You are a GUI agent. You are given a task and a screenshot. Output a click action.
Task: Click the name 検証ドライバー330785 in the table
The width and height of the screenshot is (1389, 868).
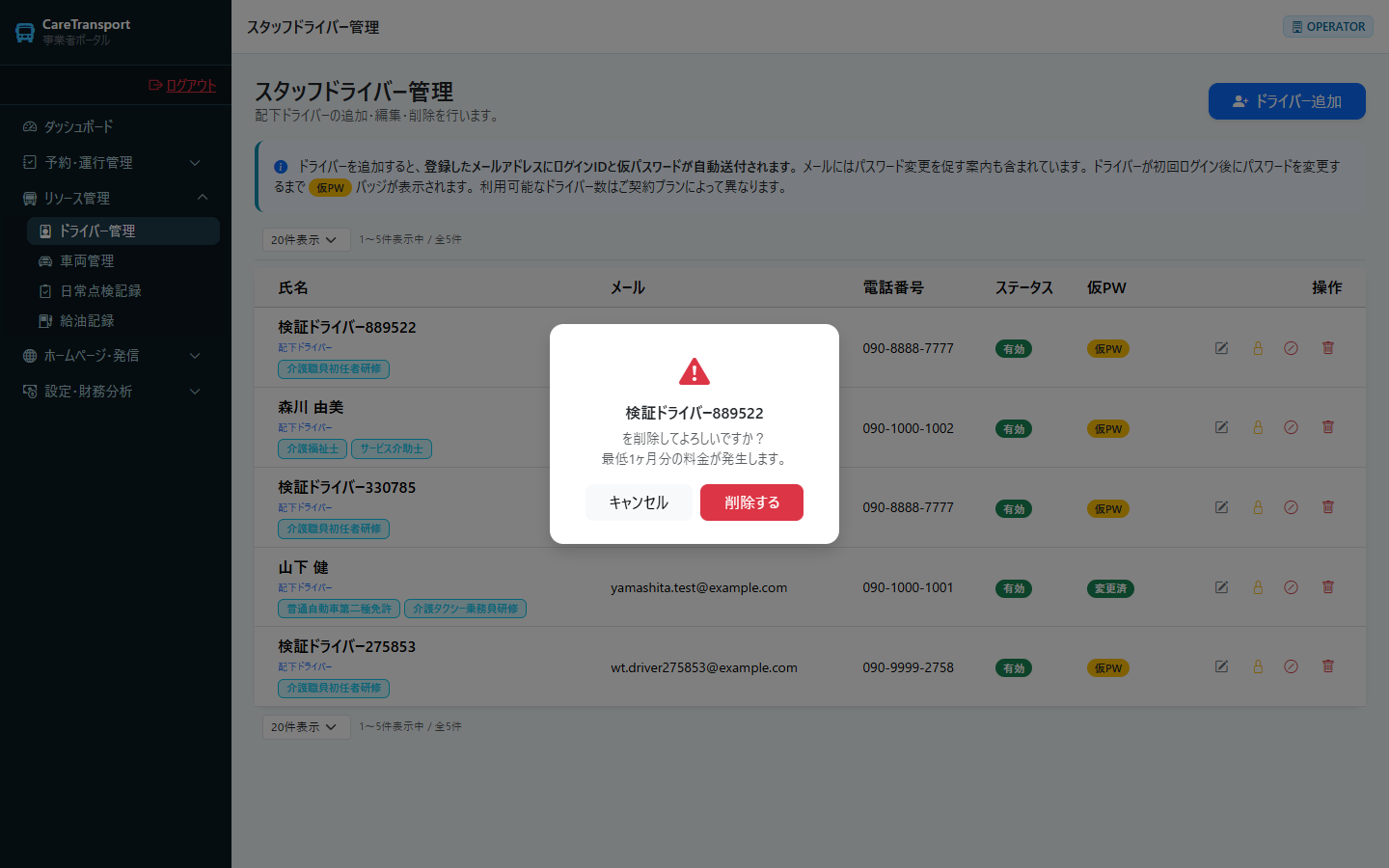347,487
